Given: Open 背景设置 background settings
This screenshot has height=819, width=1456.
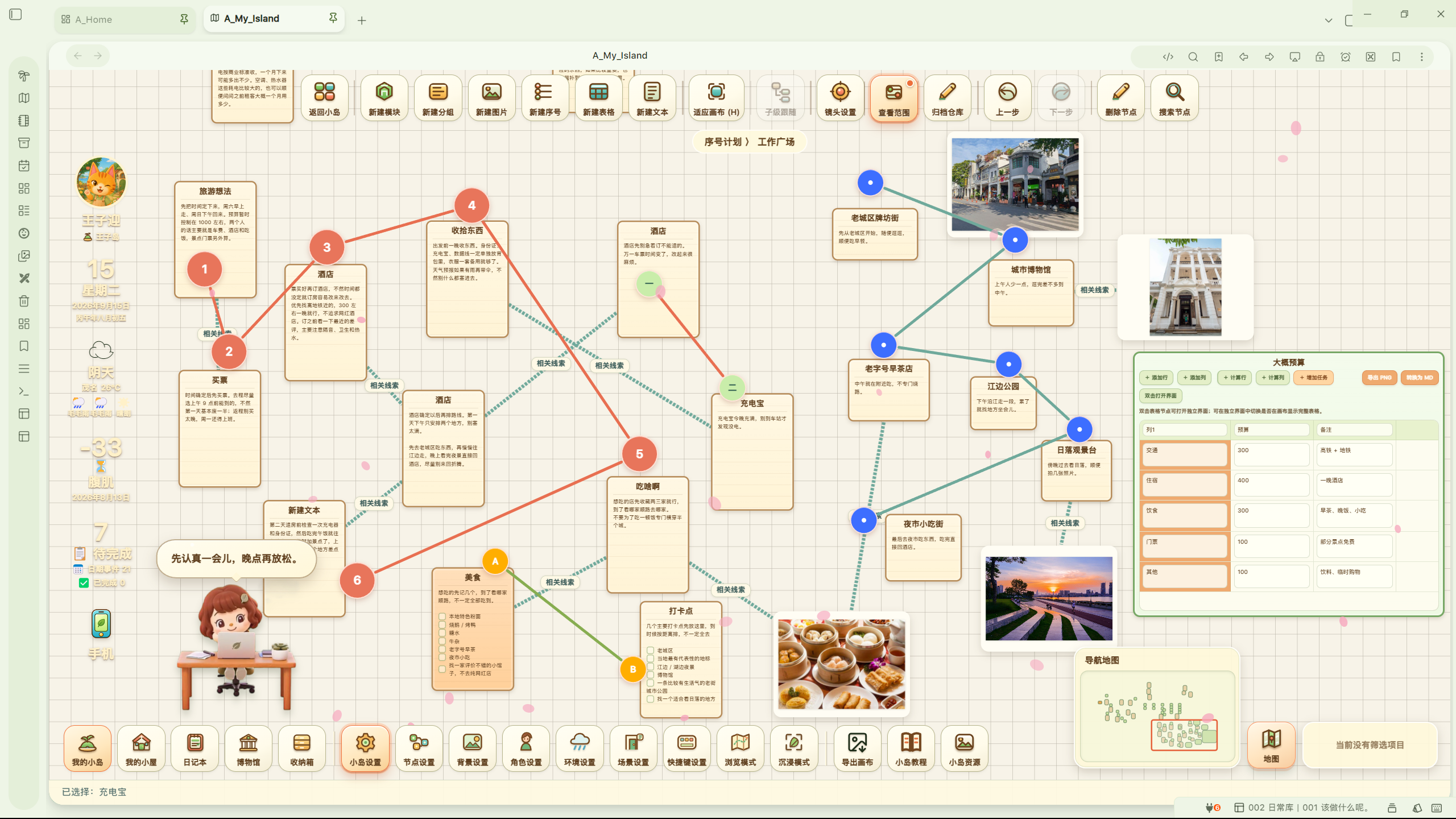Looking at the screenshot, I should 473,748.
